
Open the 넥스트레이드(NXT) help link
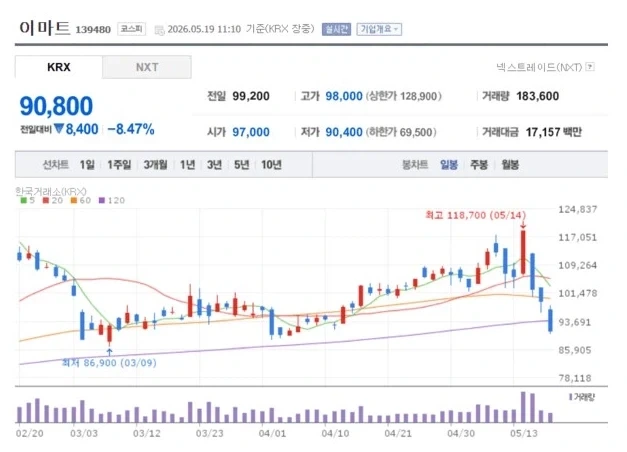[539, 67]
